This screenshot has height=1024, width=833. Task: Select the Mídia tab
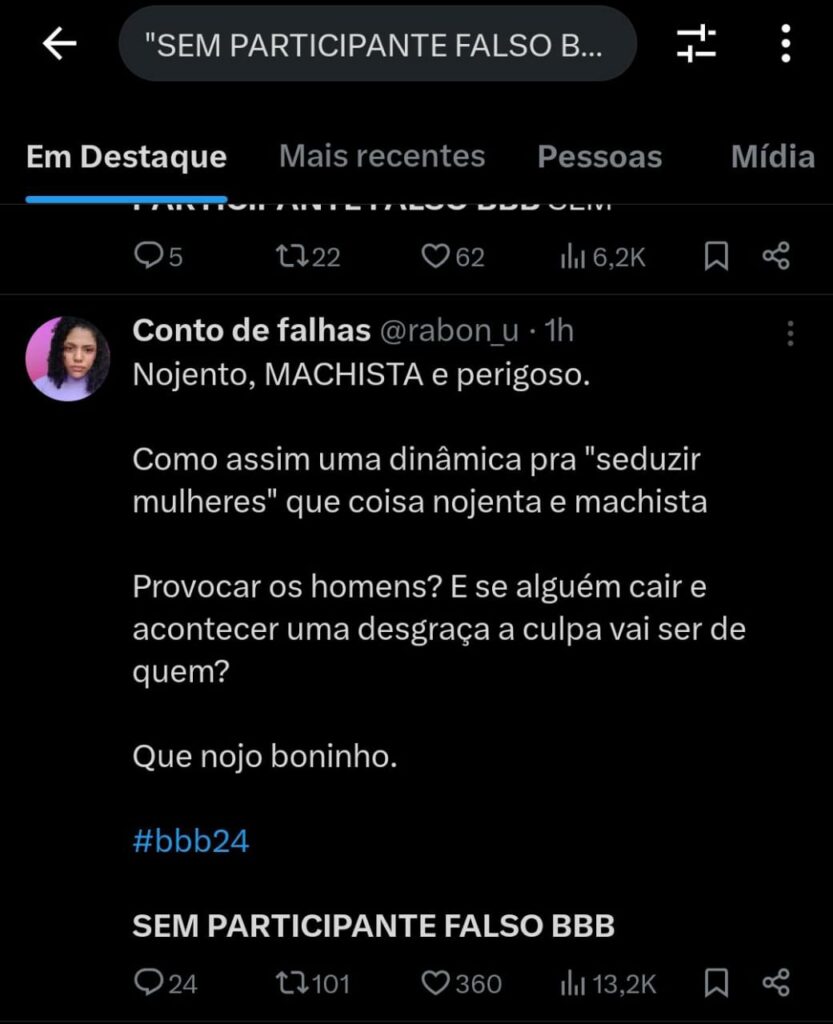pos(773,156)
